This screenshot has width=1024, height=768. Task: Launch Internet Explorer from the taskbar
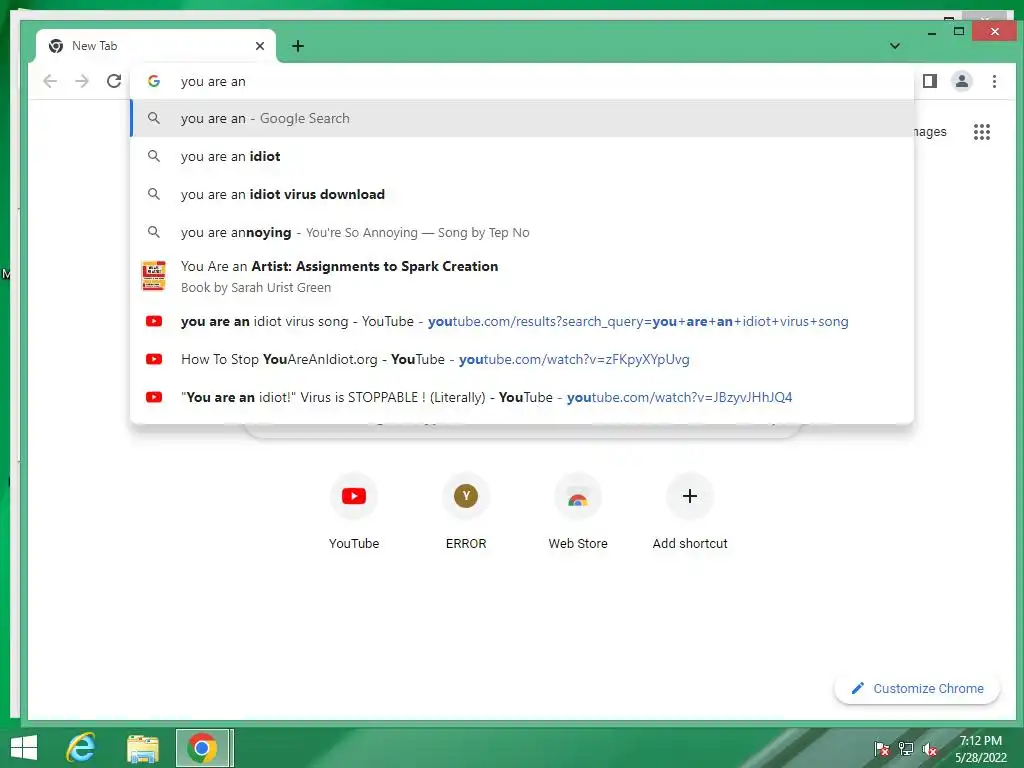(81, 748)
